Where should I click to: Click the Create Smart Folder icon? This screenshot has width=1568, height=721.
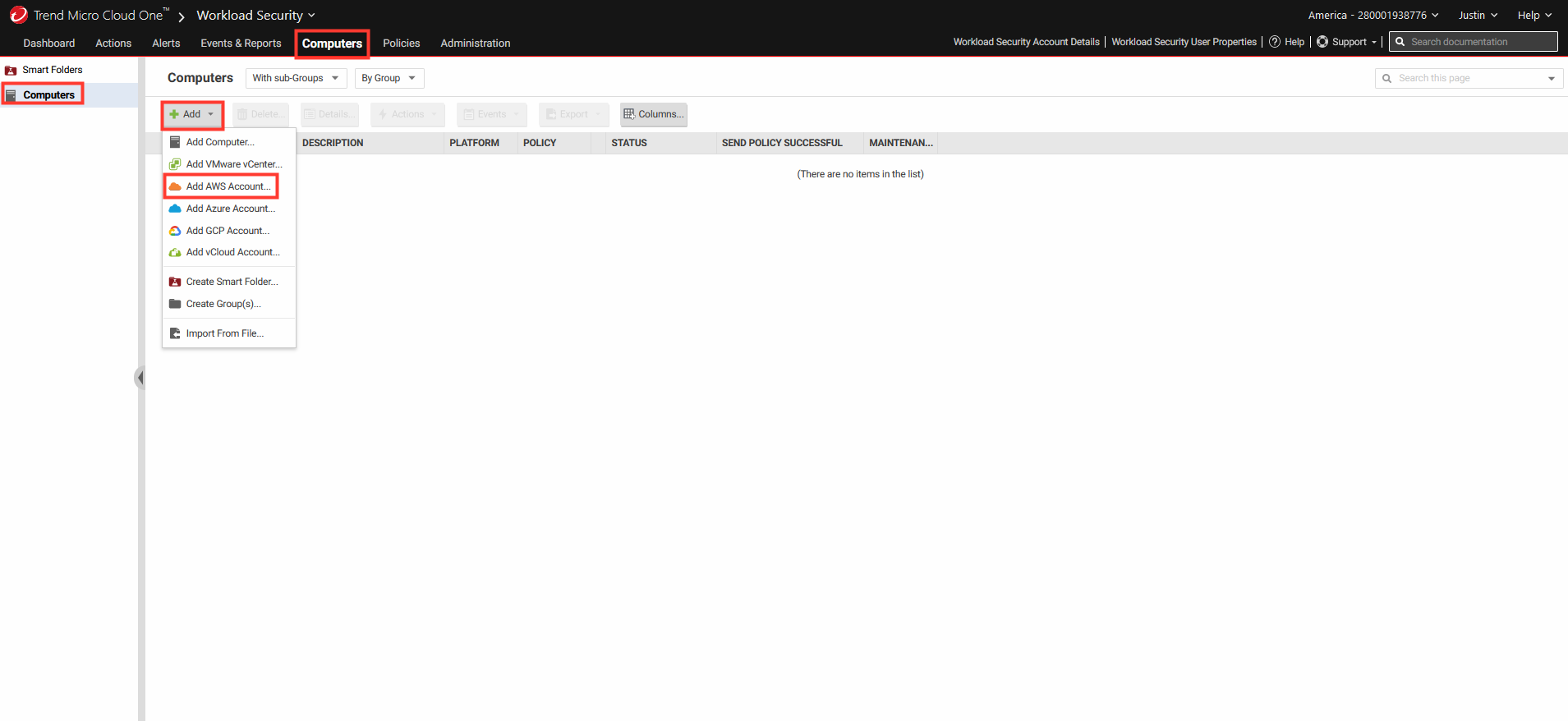click(175, 282)
